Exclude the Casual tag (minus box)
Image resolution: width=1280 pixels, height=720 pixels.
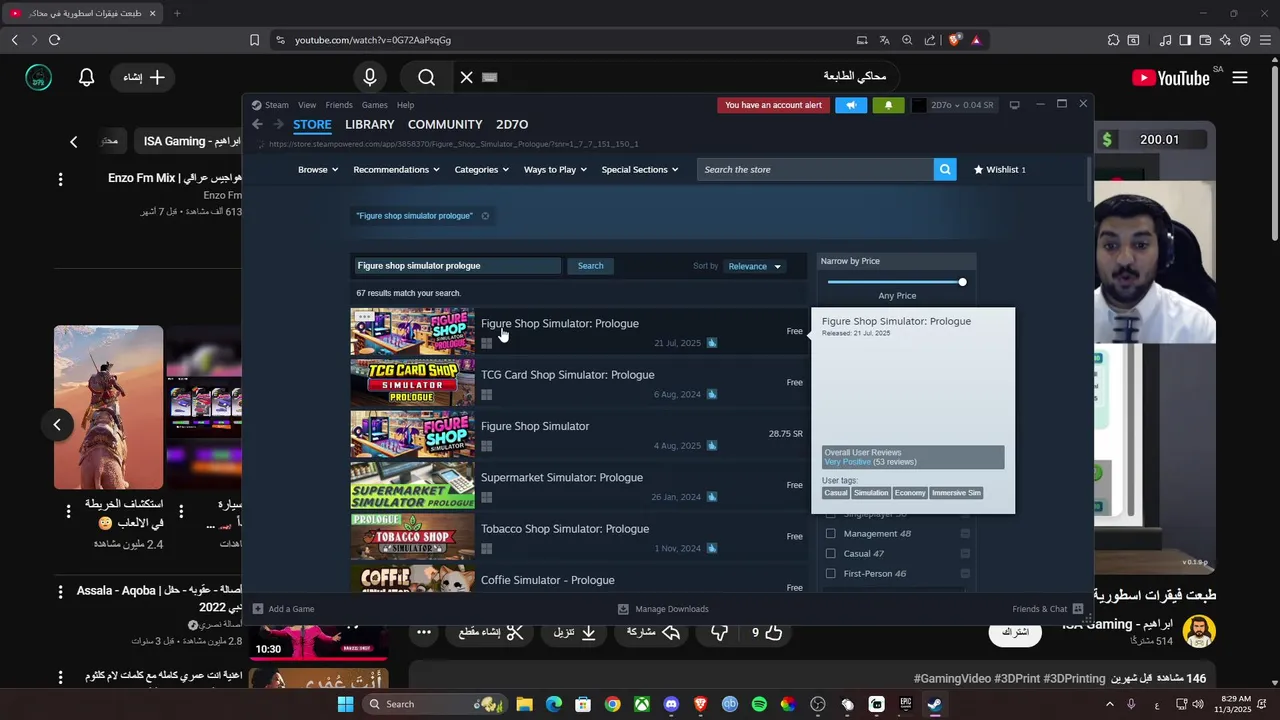965,554
